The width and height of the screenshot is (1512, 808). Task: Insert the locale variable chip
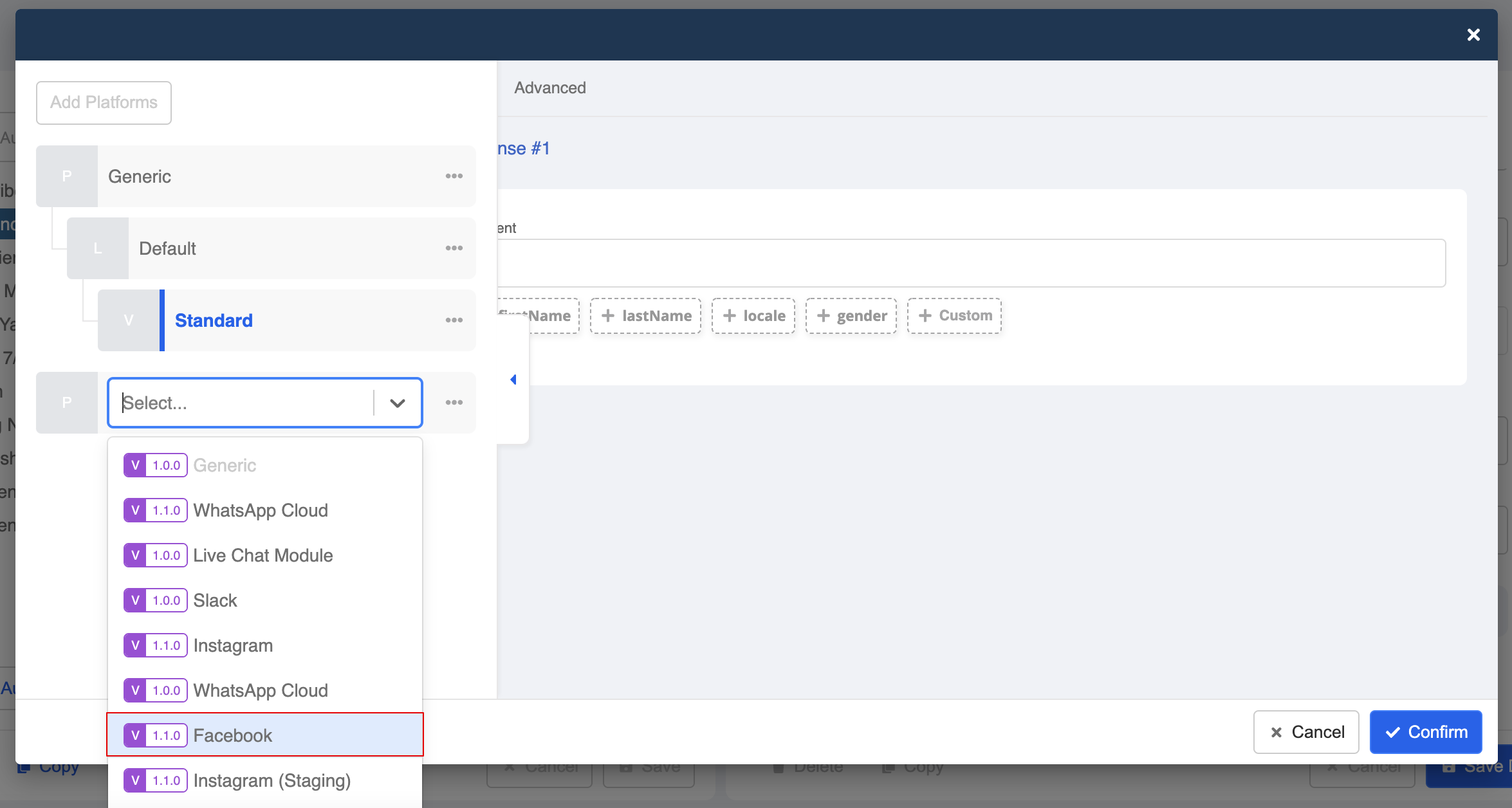[x=753, y=316]
